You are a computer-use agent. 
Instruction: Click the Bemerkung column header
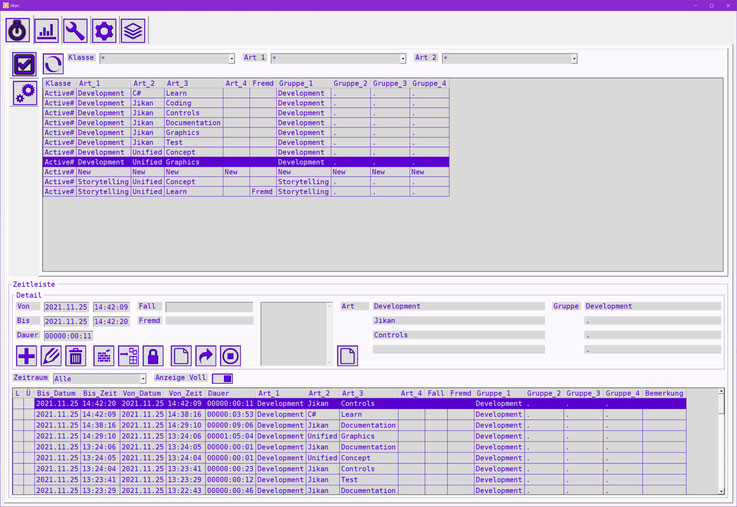click(x=664, y=393)
